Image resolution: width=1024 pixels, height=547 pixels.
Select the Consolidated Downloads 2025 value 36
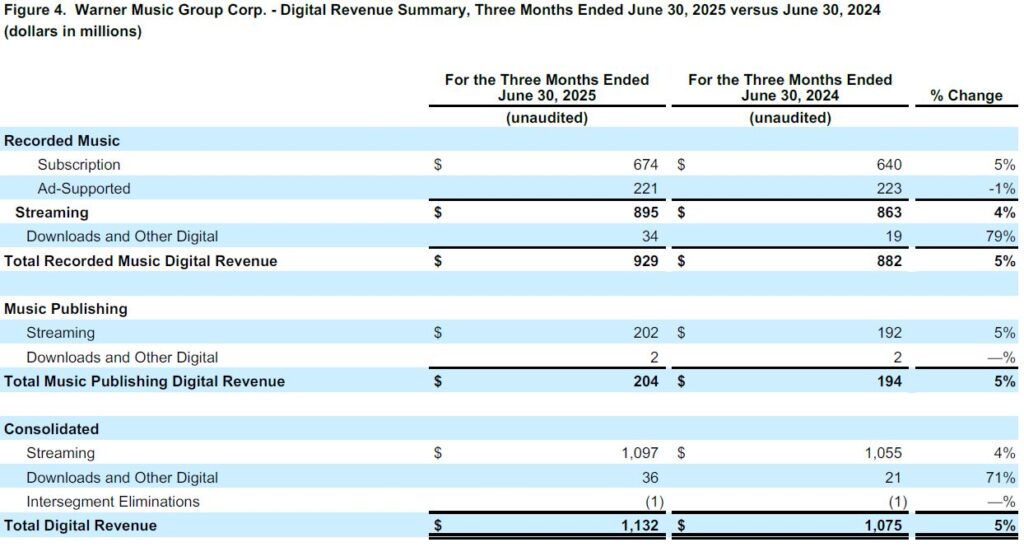(650, 477)
